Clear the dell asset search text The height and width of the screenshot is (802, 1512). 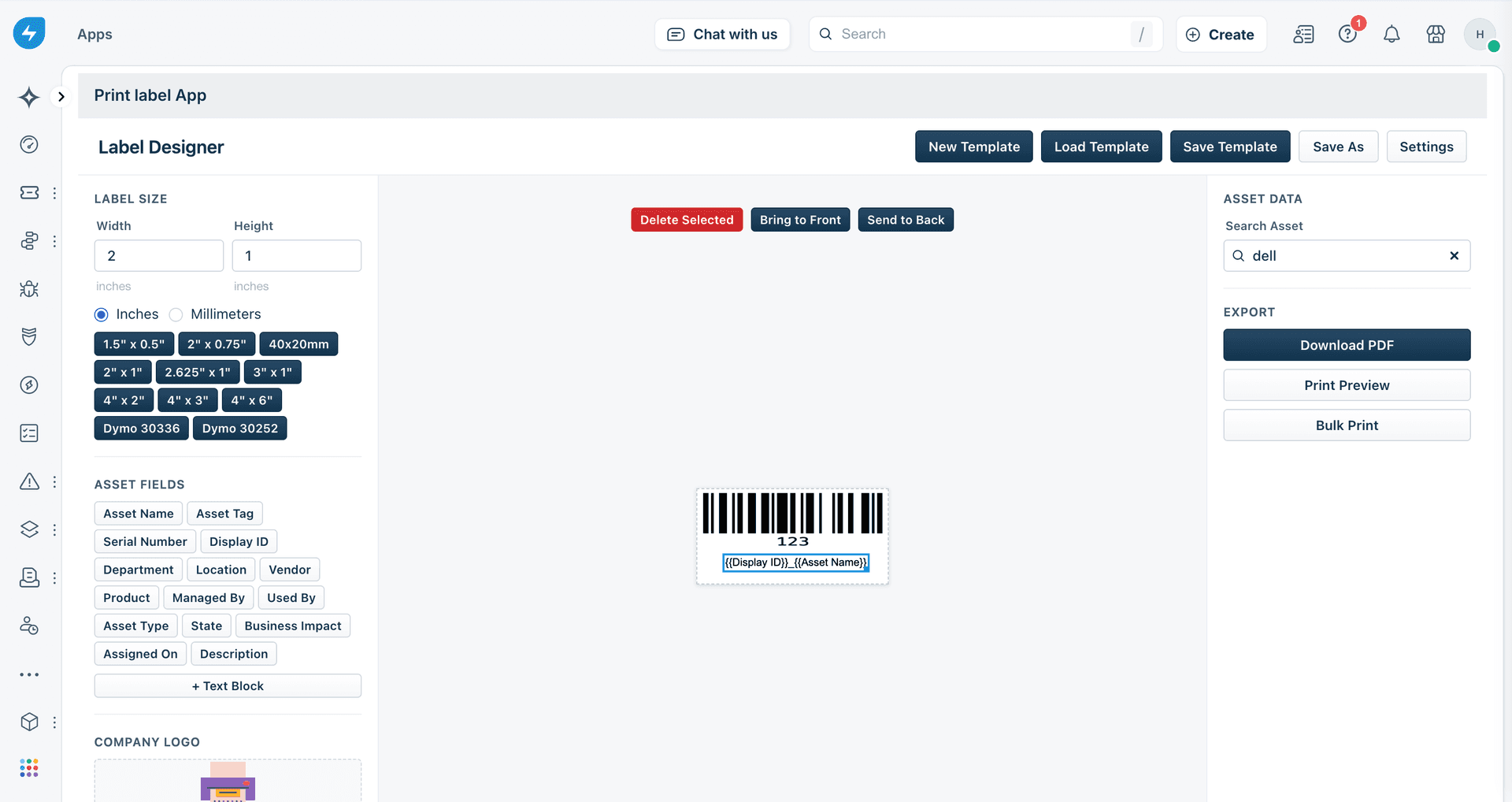pos(1454,255)
